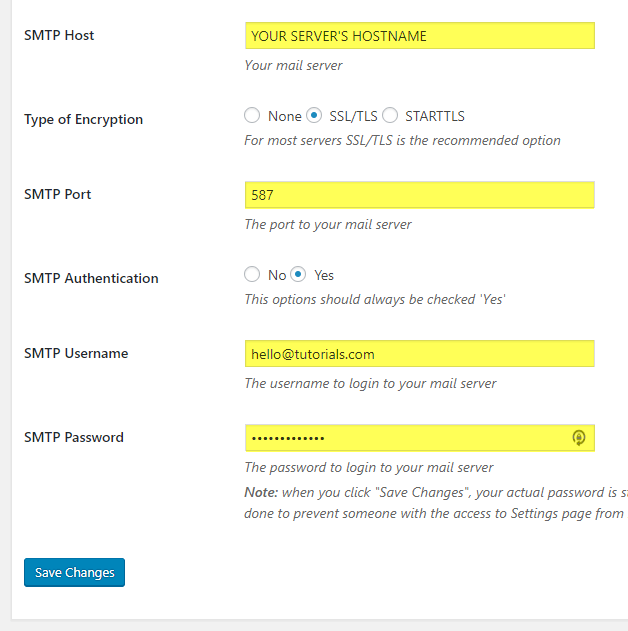Screen dimensions: 628x631
Task: Click the bold 'Note:' text under password
Action: pos(261,493)
